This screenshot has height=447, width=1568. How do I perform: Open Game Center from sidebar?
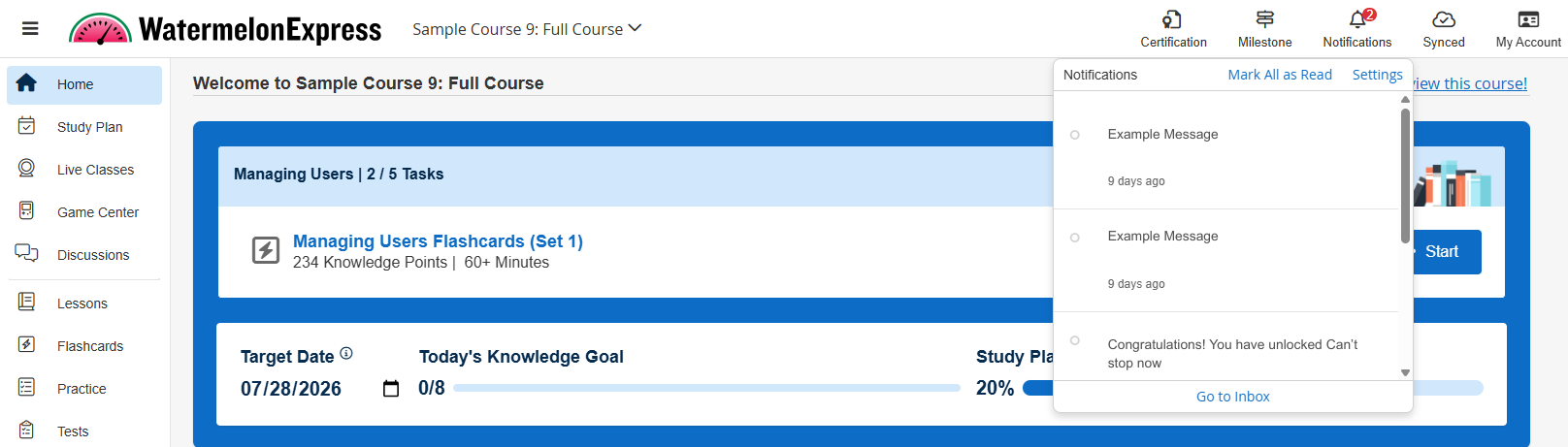tap(97, 212)
